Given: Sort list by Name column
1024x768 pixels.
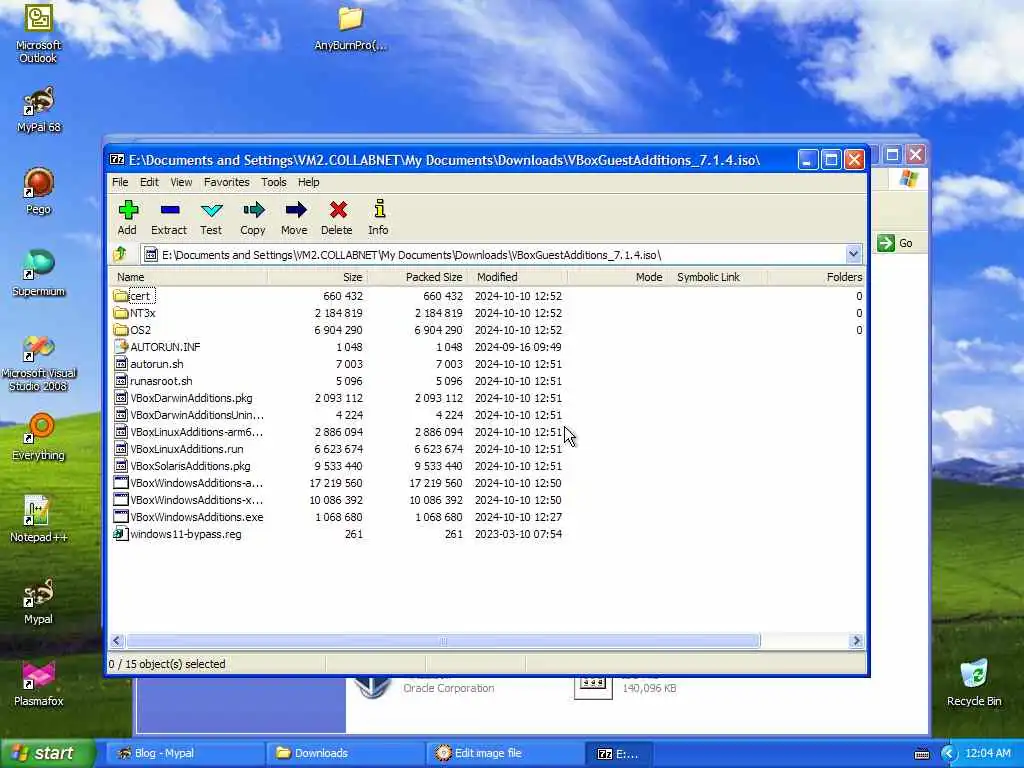Looking at the screenshot, I should tap(188, 277).
